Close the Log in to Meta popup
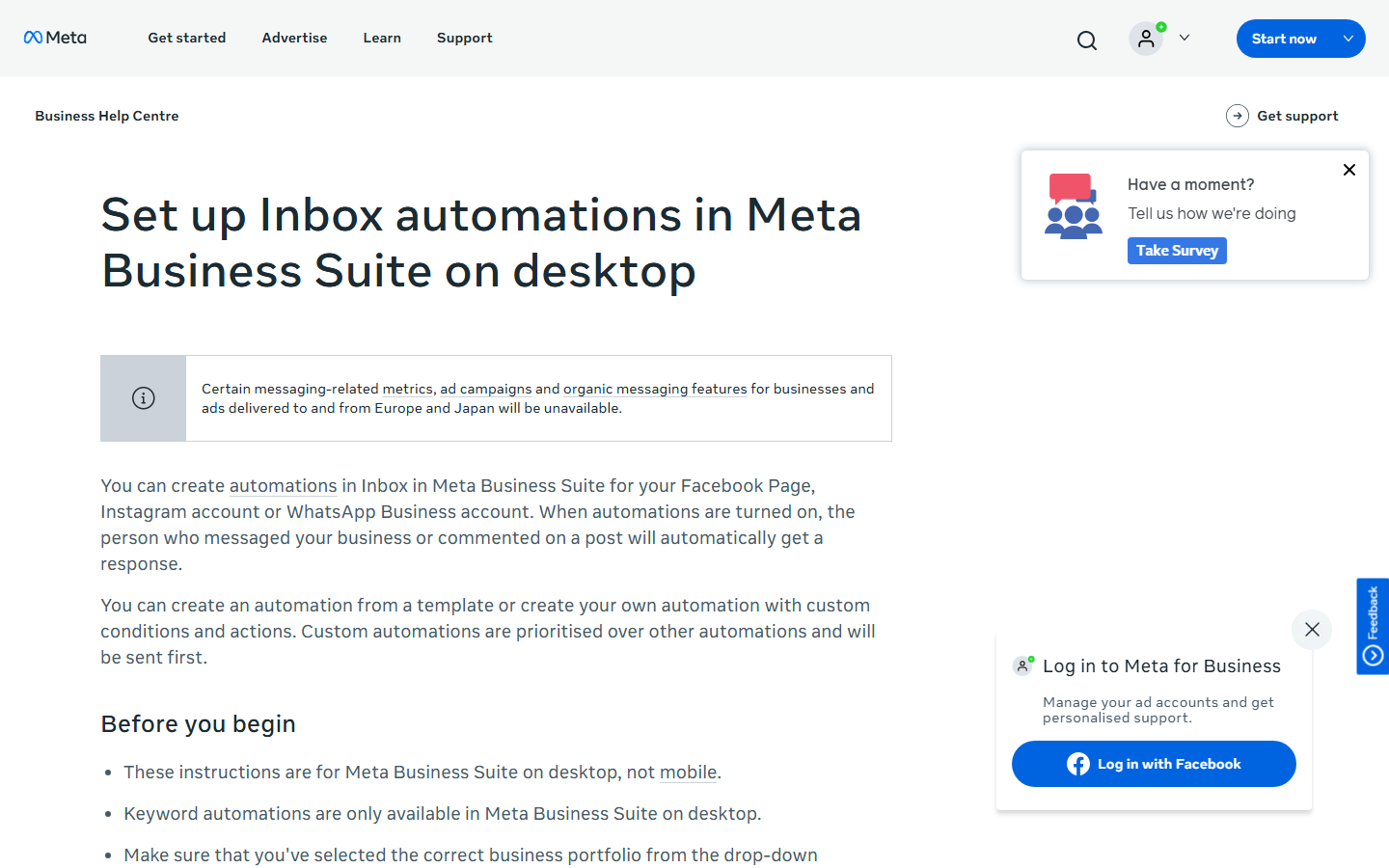The image size is (1389, 868). point(1312,630)
